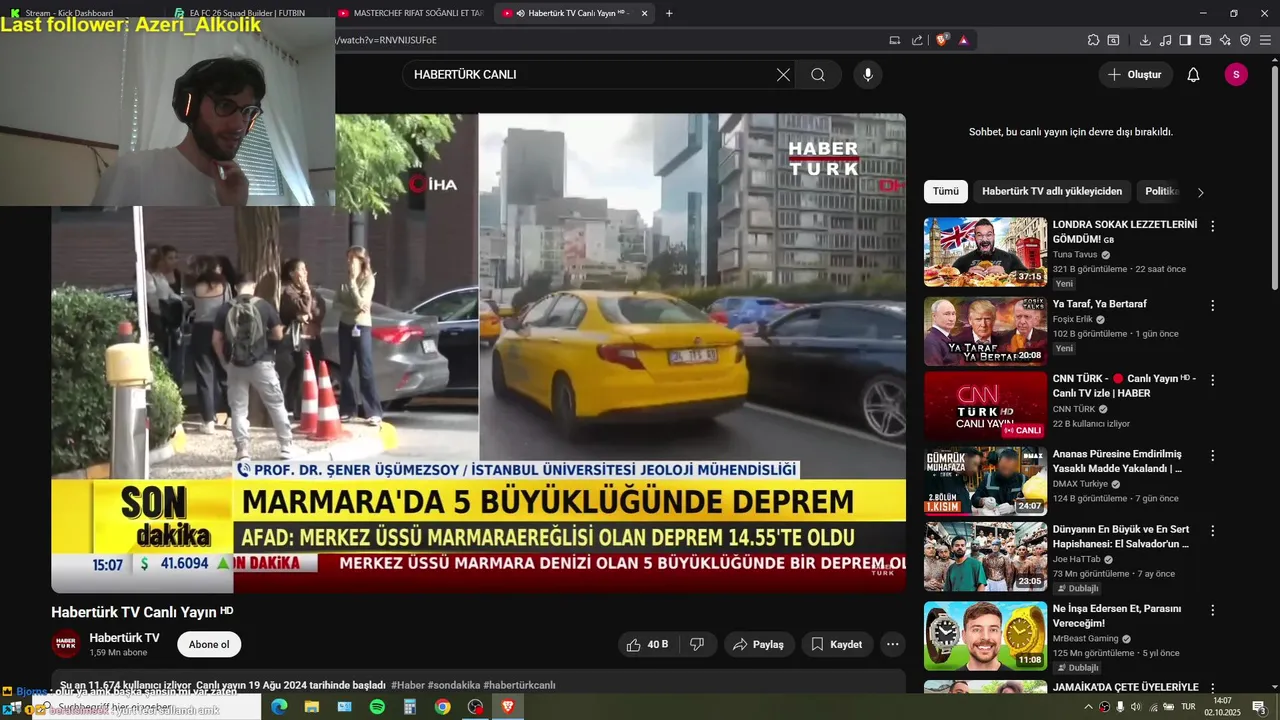Toggle the browser sidebar panel icon

pos(1185,40)
